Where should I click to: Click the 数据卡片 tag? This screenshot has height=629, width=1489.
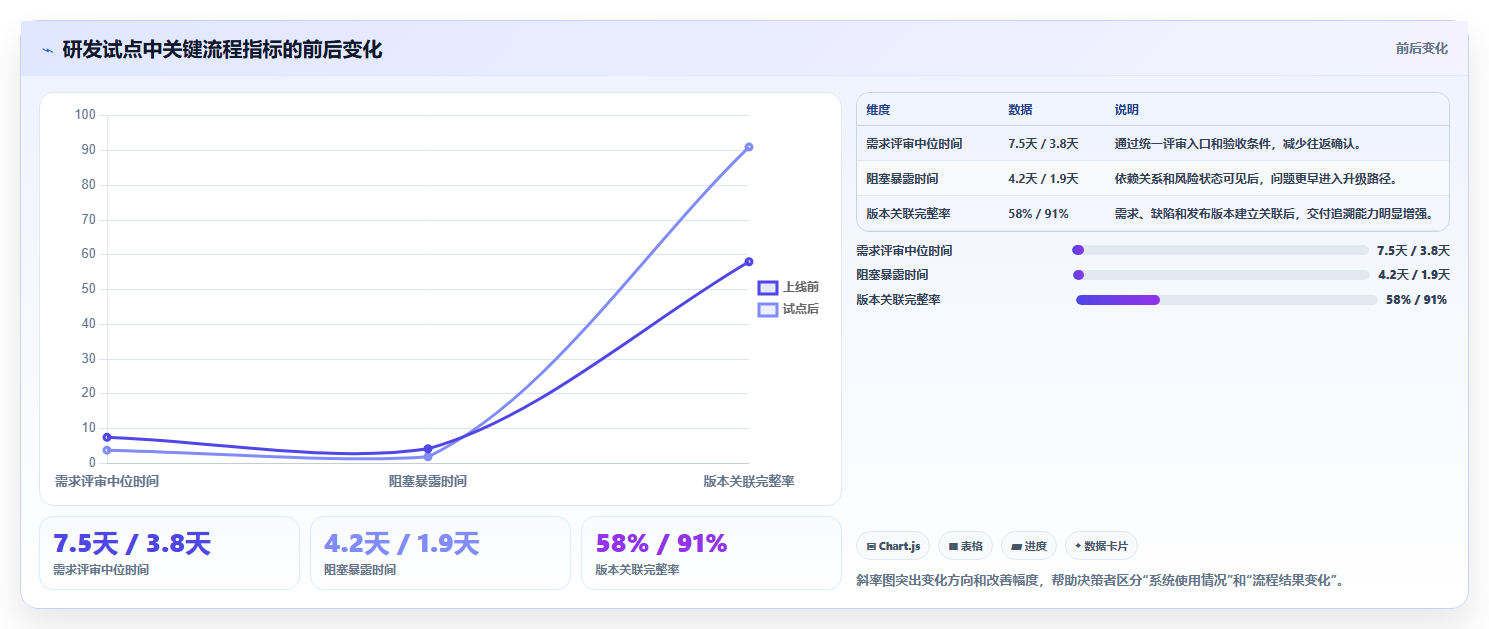1101,546
